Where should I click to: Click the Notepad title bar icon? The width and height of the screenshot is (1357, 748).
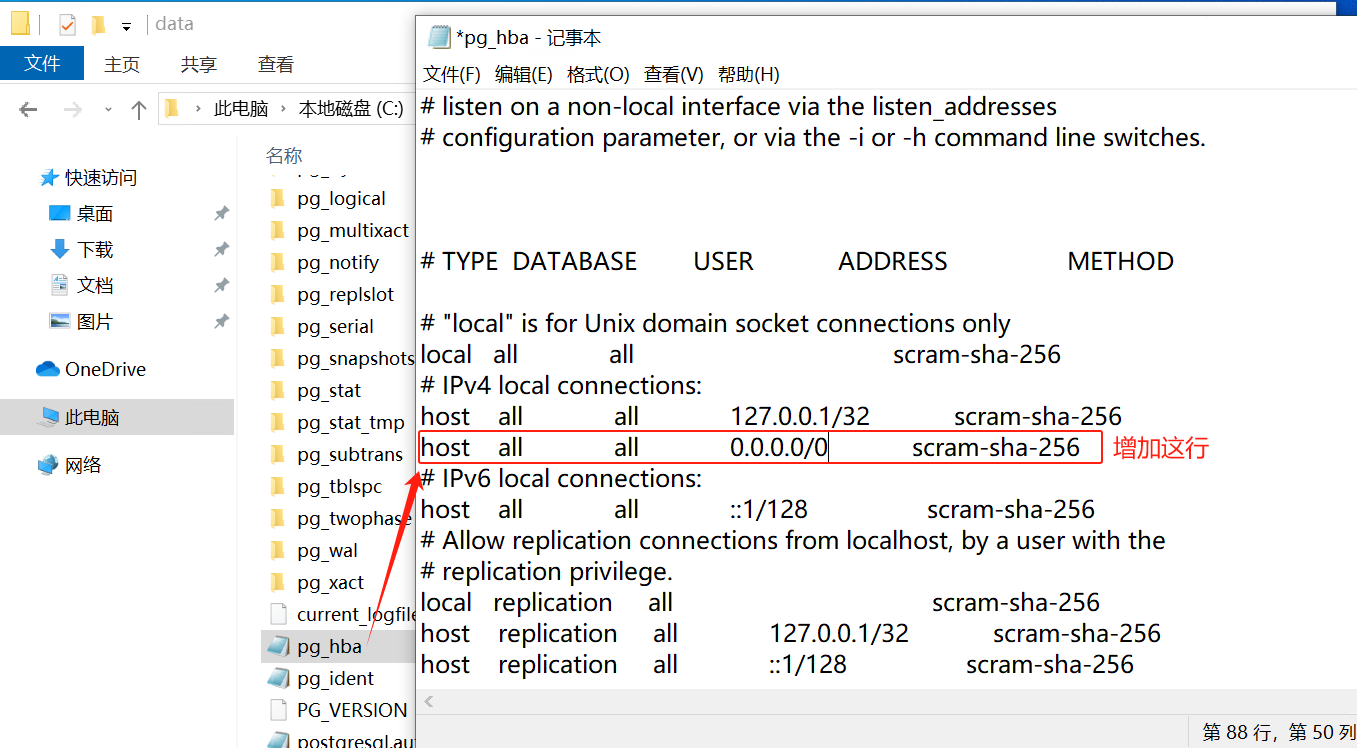tap(439, 38)
